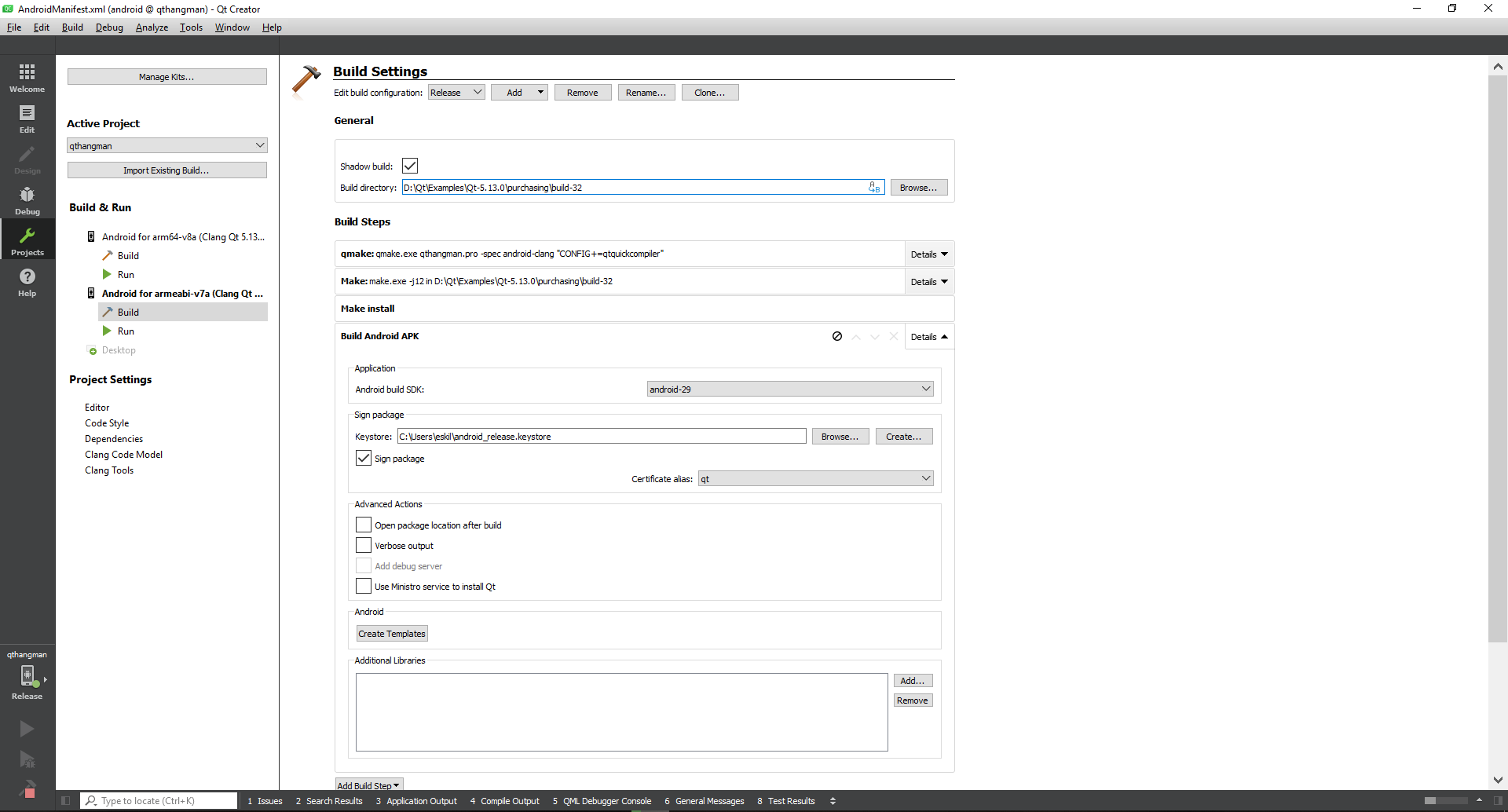Switch to Design mode
Image resolution: width=1508 pixels, height=812 pixels.
[x=27, y=159]
